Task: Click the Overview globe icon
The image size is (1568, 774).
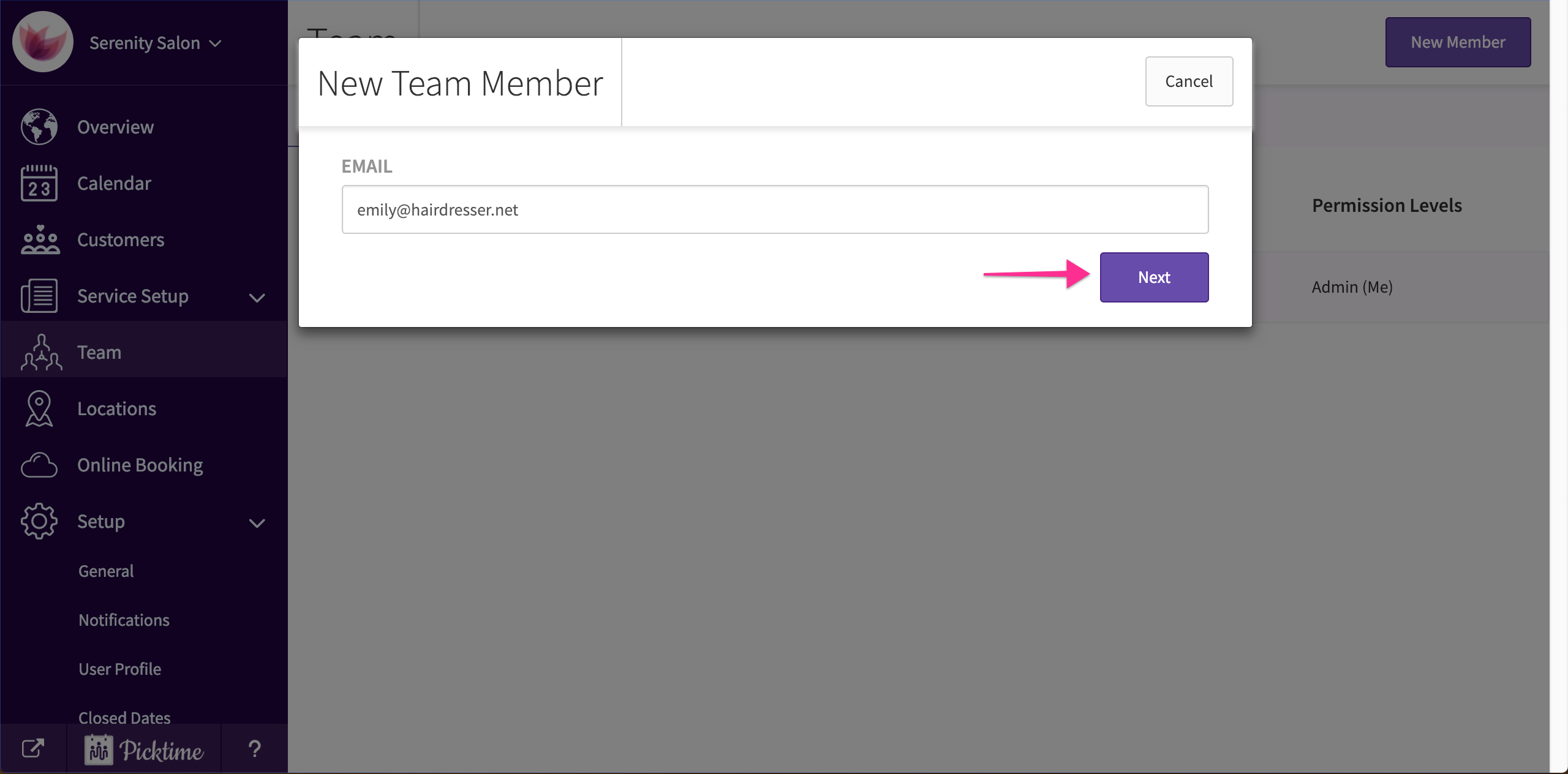Action: [39, 127]
